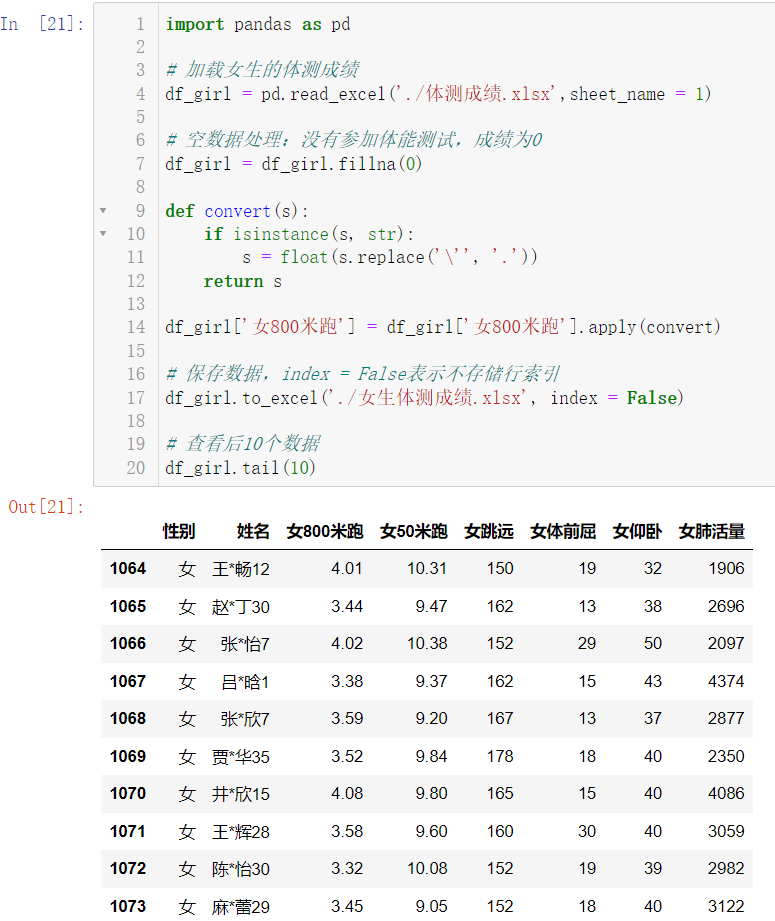Click the comment starting with '保存数据'
This screenshot has height=921, width=775.
363,374
